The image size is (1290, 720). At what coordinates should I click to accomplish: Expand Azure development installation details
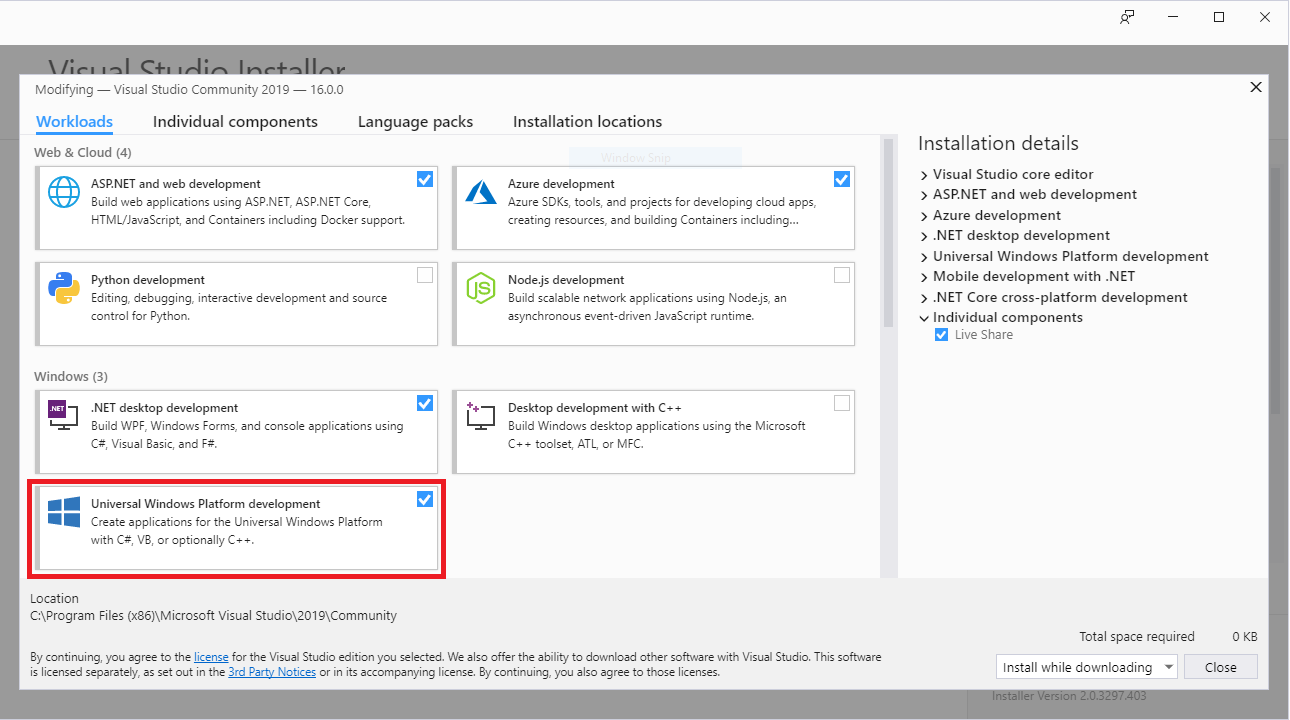(924, 216)
